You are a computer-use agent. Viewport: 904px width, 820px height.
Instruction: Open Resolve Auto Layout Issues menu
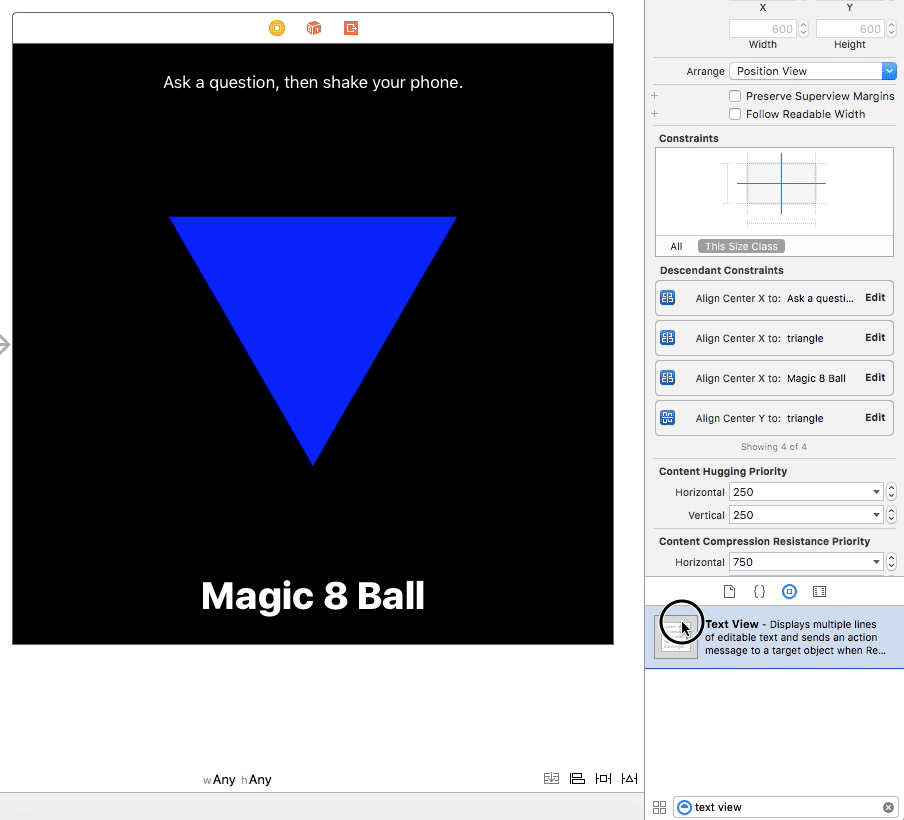(x=630, y=778)
